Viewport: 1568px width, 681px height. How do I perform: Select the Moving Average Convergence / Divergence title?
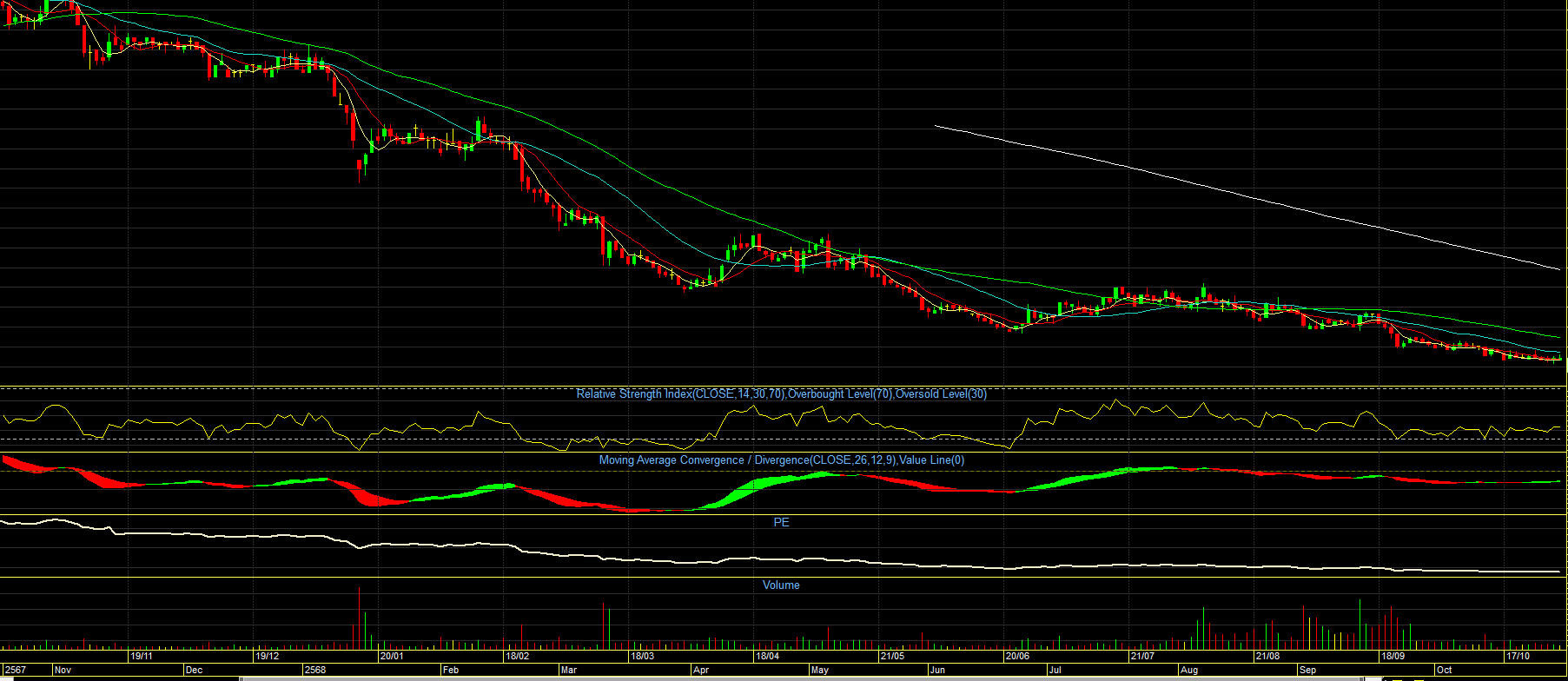pyautogui.click(x=782, y=460)
